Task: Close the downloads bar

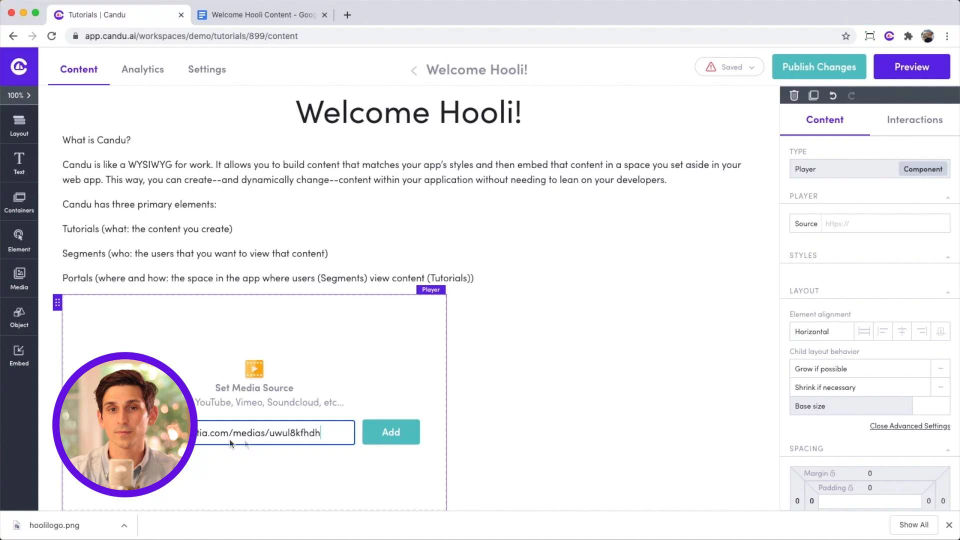Action: tap(949, 525)
